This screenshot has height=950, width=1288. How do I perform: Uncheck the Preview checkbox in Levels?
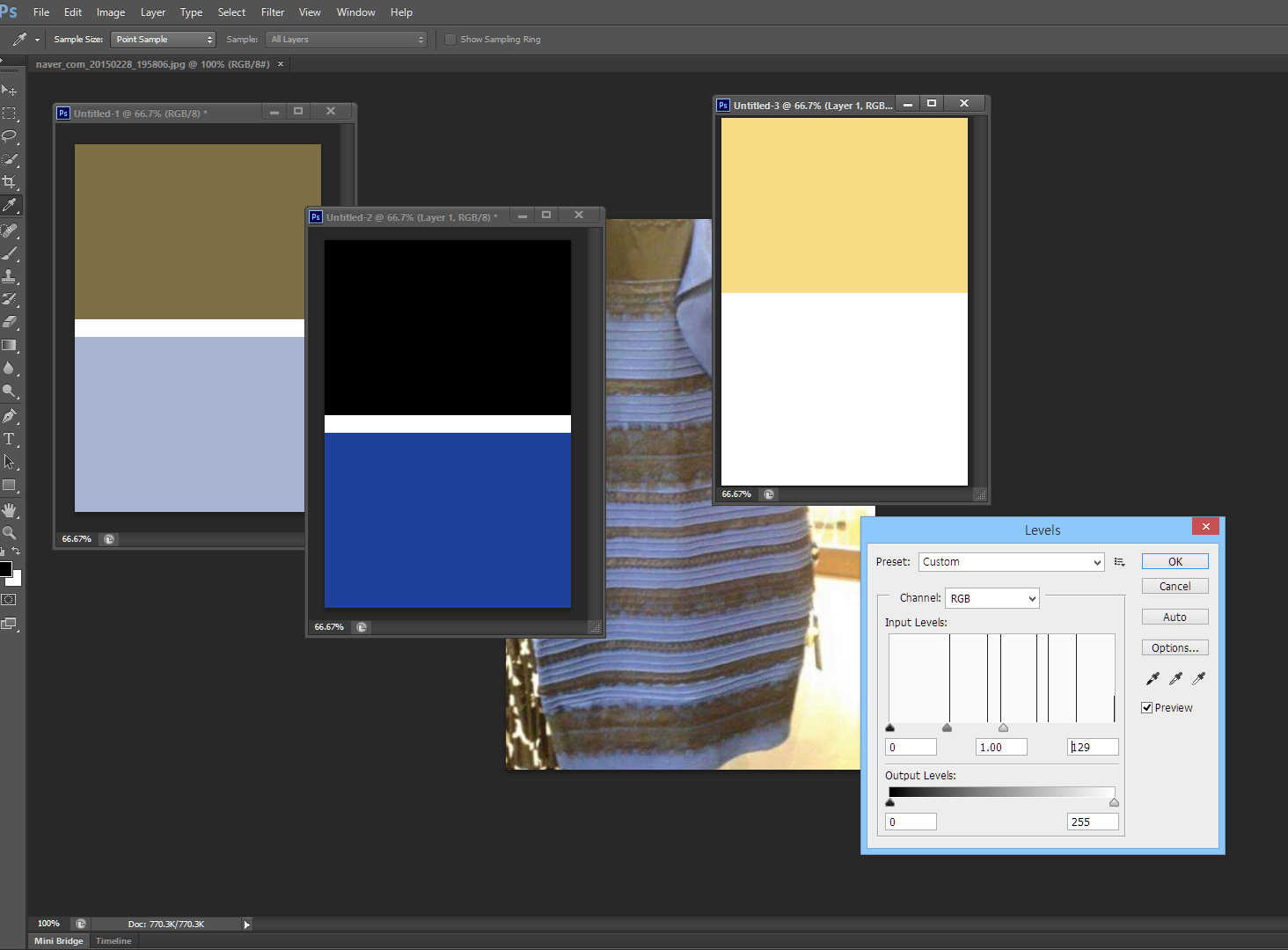1147,707
